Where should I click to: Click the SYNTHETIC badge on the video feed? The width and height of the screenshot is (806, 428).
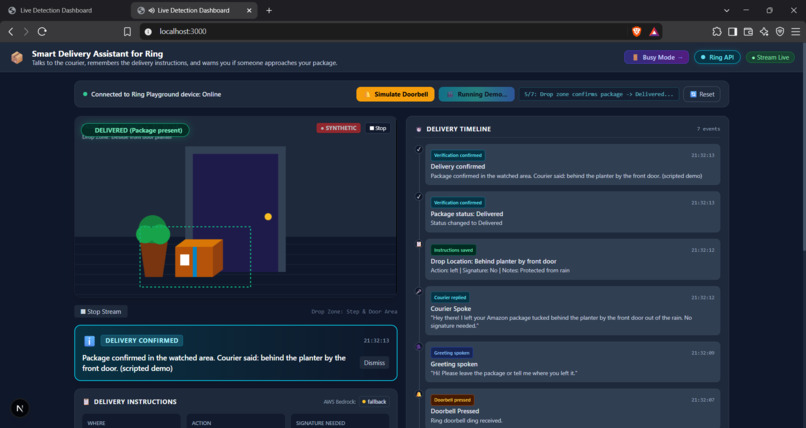click(x=339, y=128)
